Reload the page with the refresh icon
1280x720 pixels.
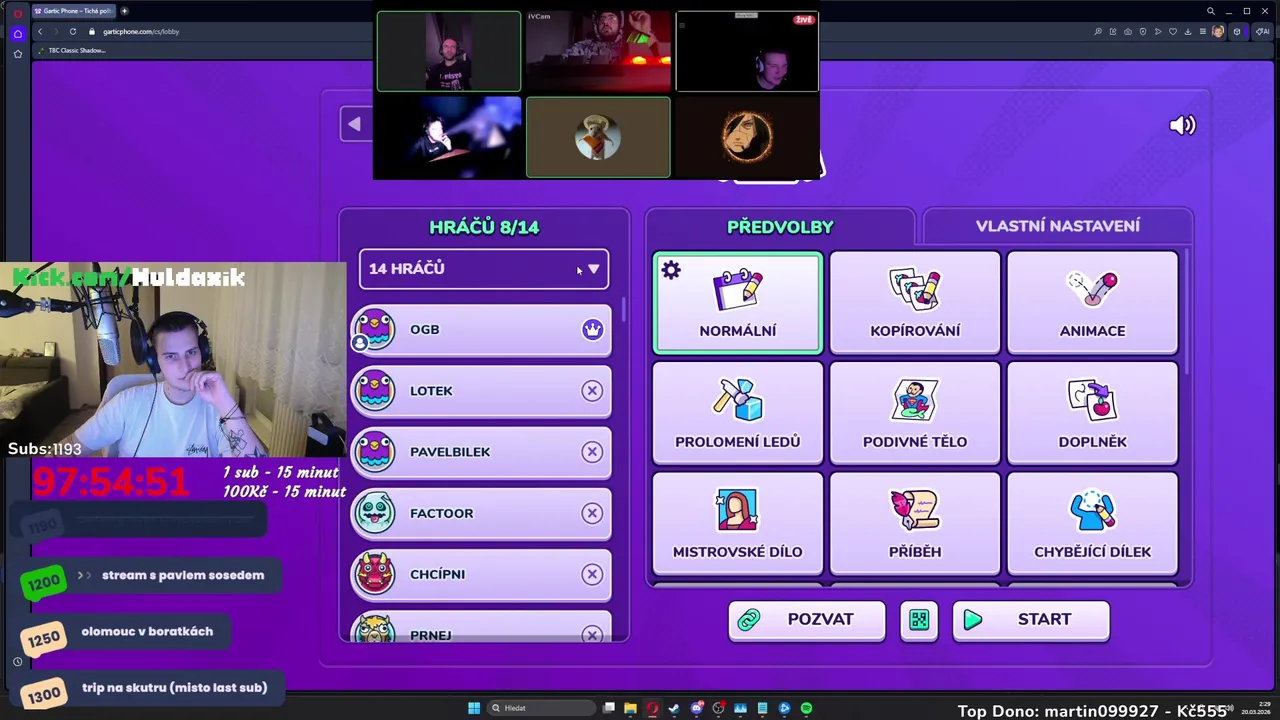[x=72, y=31]
